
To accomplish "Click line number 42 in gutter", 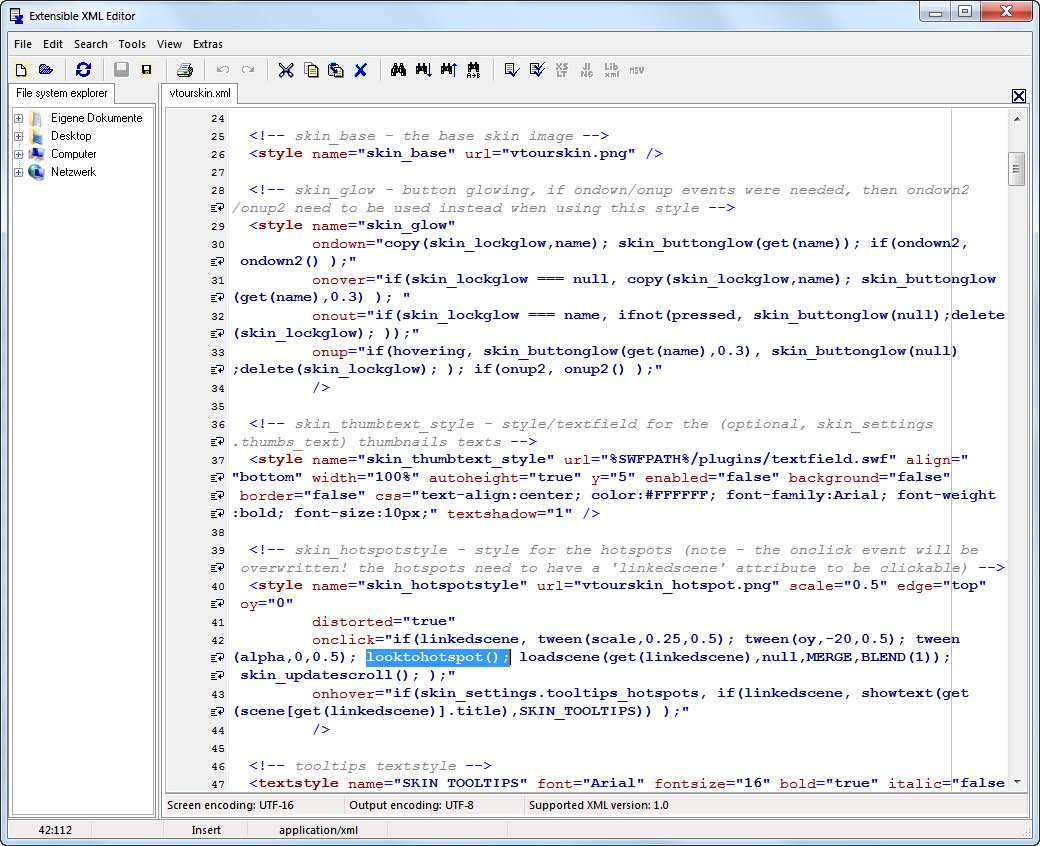I will 218,640.
